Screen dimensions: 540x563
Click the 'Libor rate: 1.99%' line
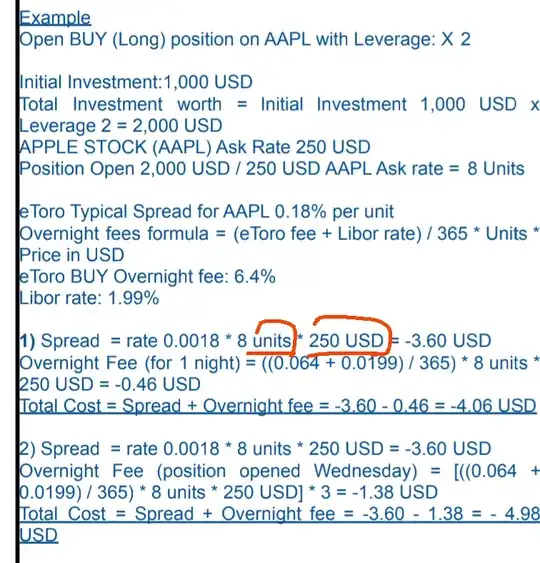(x=89, y=298)
